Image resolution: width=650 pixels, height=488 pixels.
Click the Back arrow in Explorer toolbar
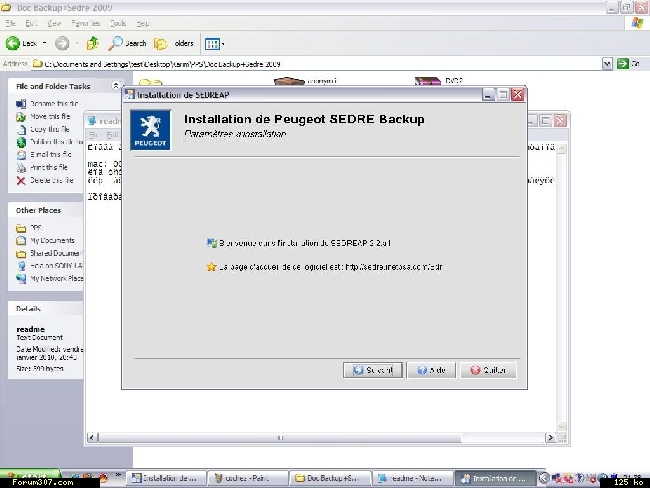point(24,43)
